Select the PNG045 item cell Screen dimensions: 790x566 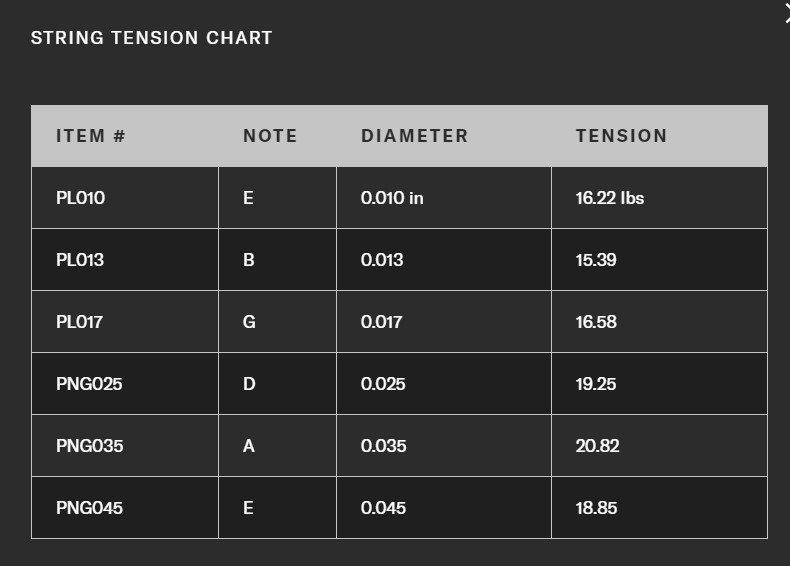(x=90, y=508)
